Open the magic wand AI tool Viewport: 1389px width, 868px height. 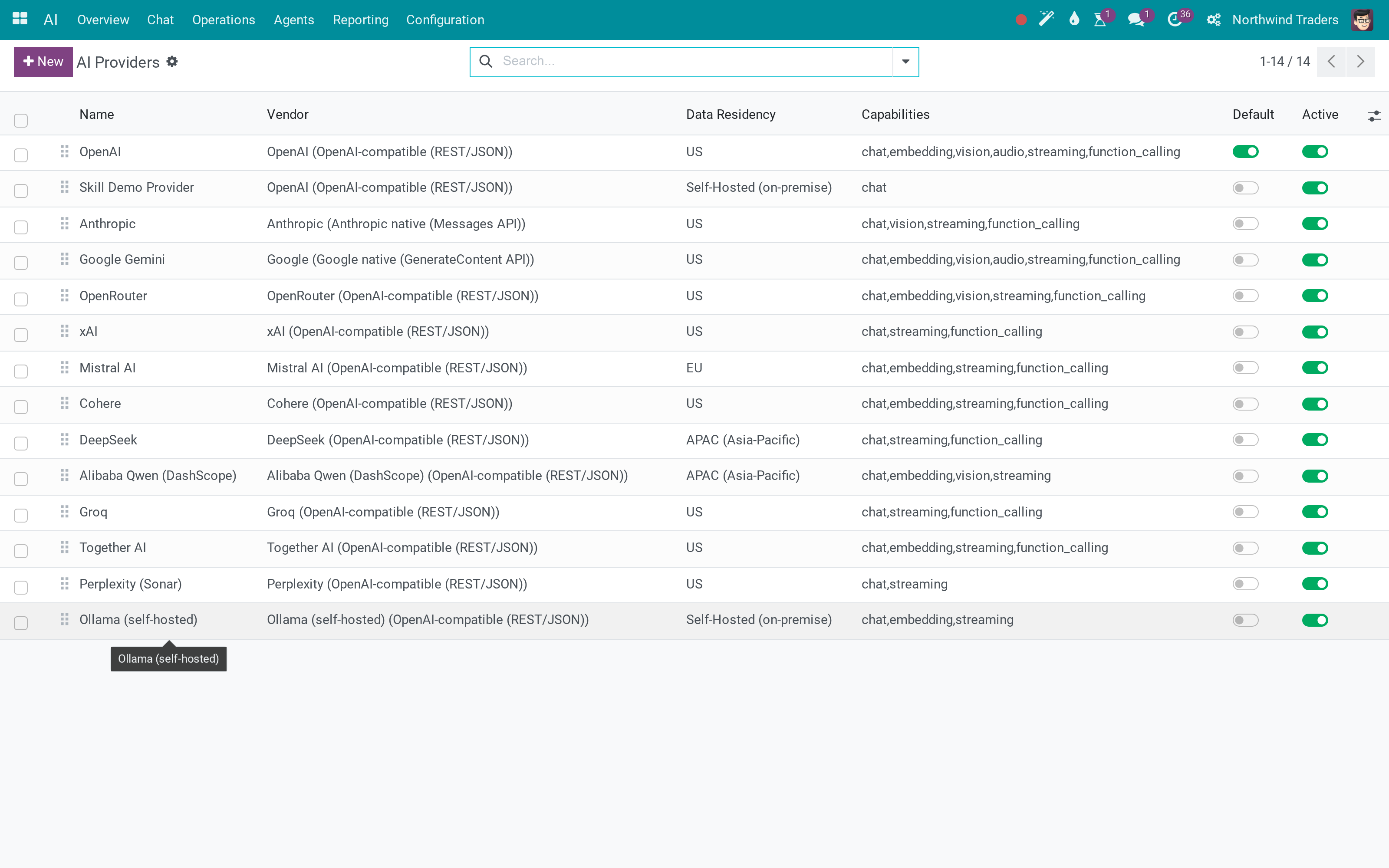[x=1047, y=20]
